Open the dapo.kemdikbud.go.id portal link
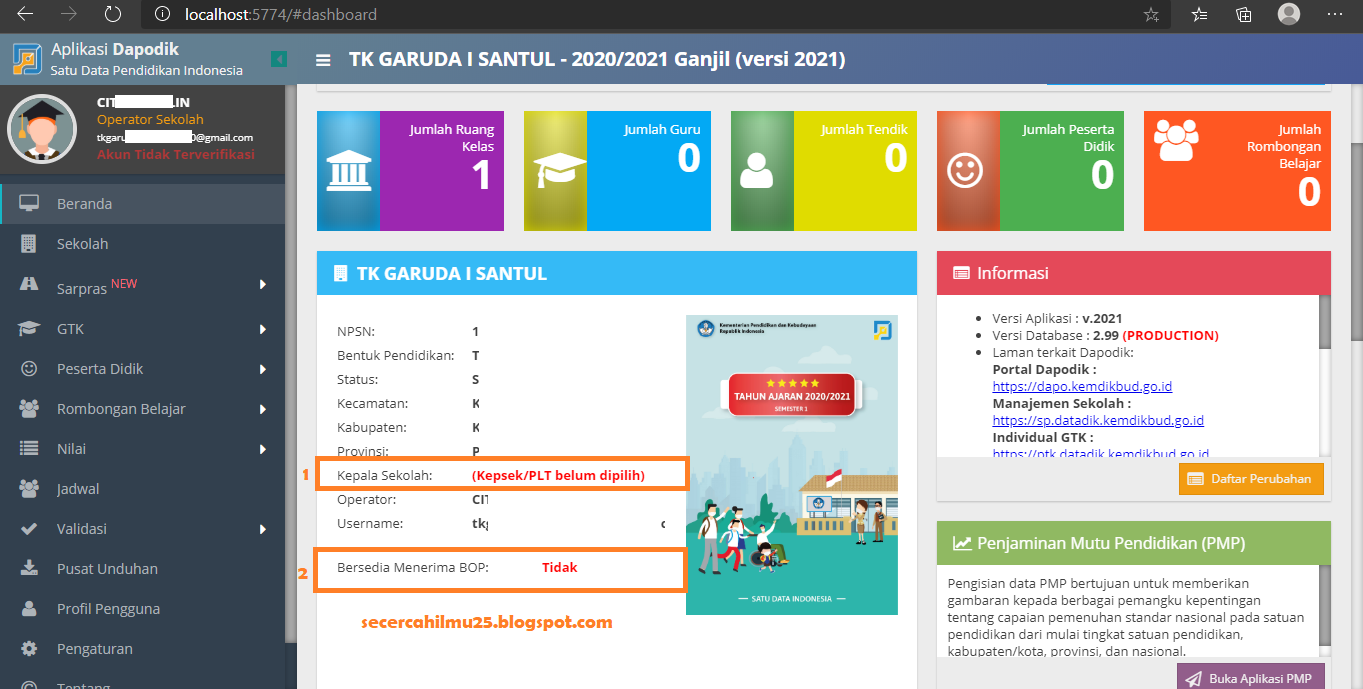The image size is (1363, 689). point(1082,386)
